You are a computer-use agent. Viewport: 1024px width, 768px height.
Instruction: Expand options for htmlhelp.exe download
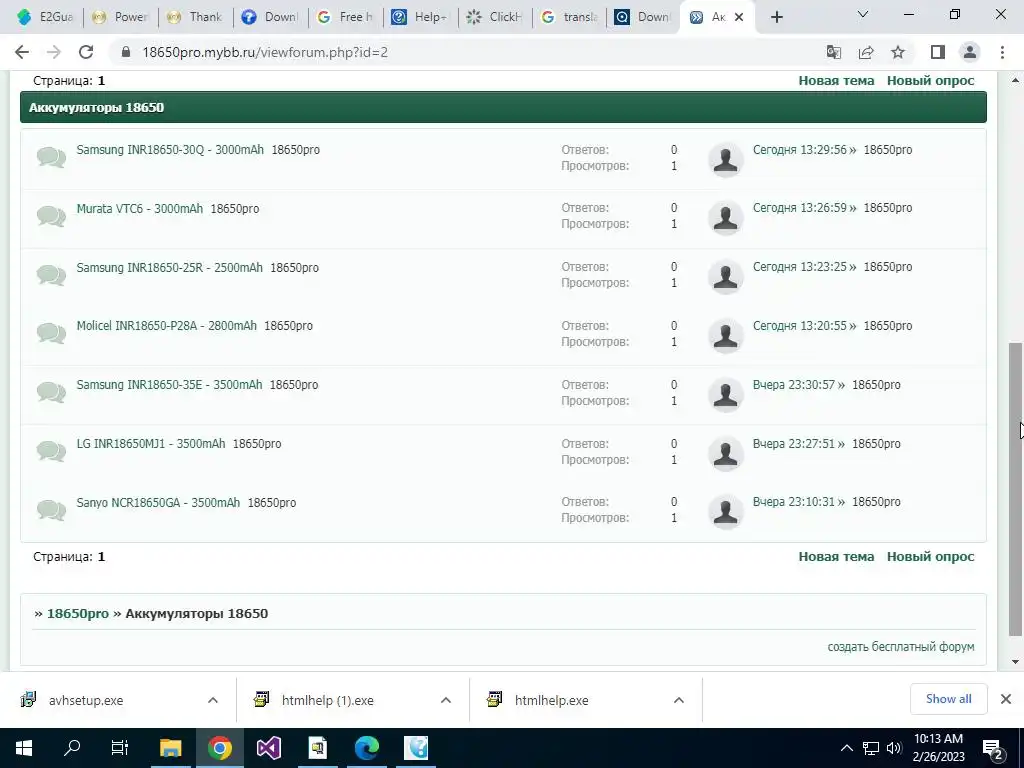pyautogui.click(x=679, y=700)
